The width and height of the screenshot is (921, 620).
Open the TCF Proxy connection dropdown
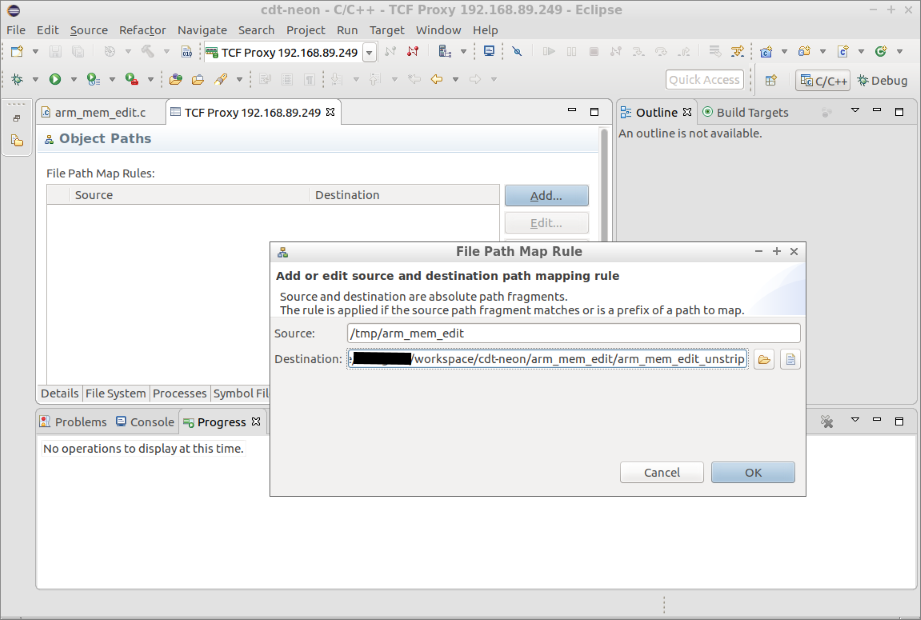(x=369, y=52)
